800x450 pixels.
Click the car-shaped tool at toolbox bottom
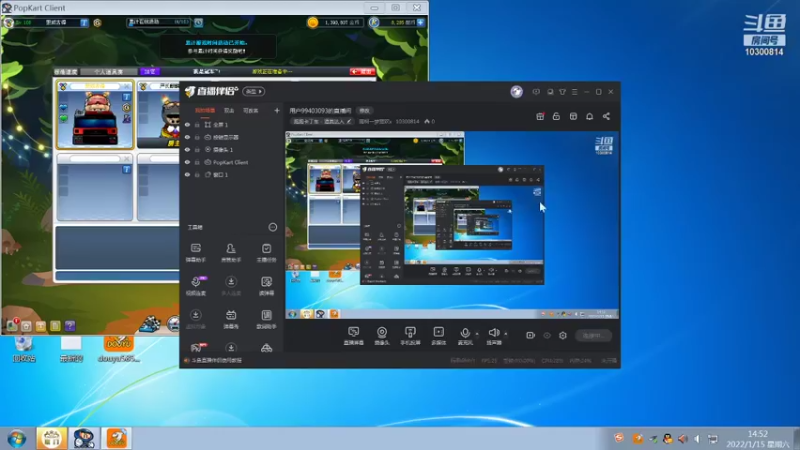[266, 348]
